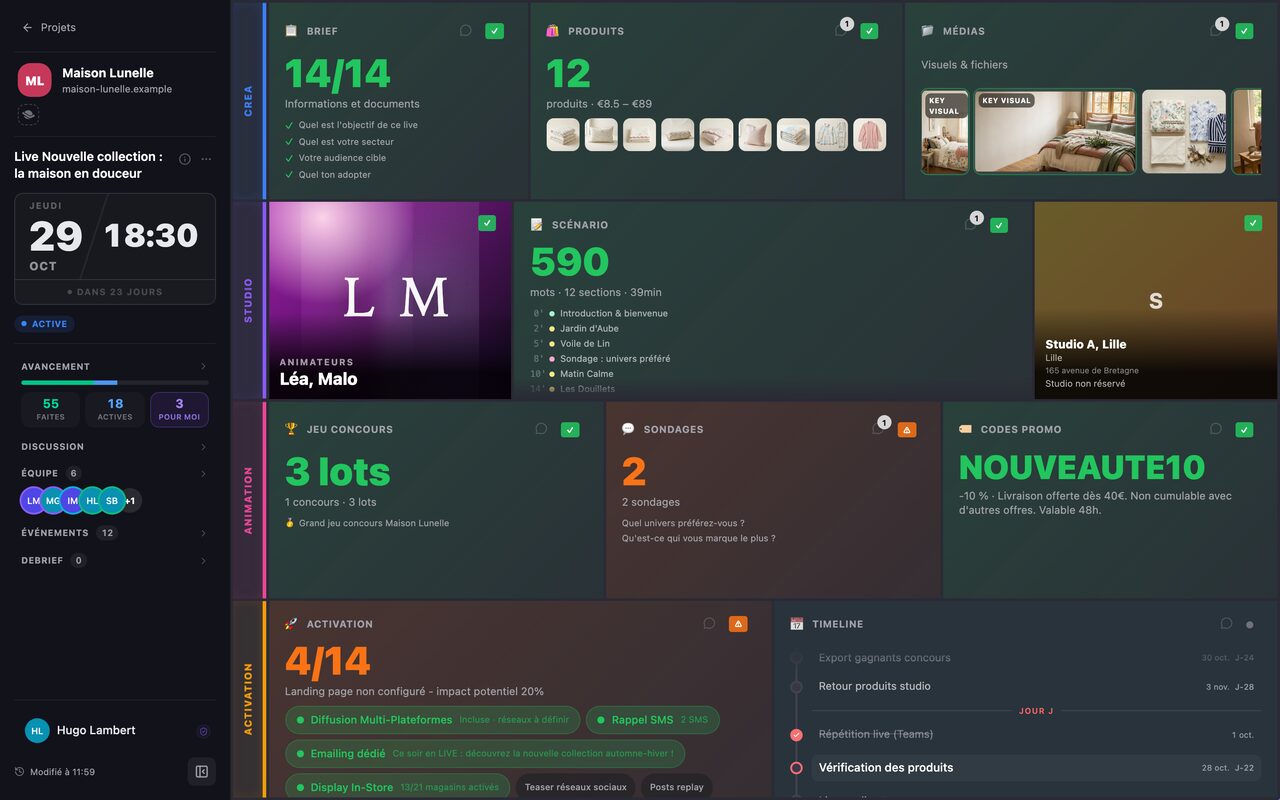Viewport: 1280px width, 800px height.
Task: Open comments on the Sondages card
Action: click(878, 429)
